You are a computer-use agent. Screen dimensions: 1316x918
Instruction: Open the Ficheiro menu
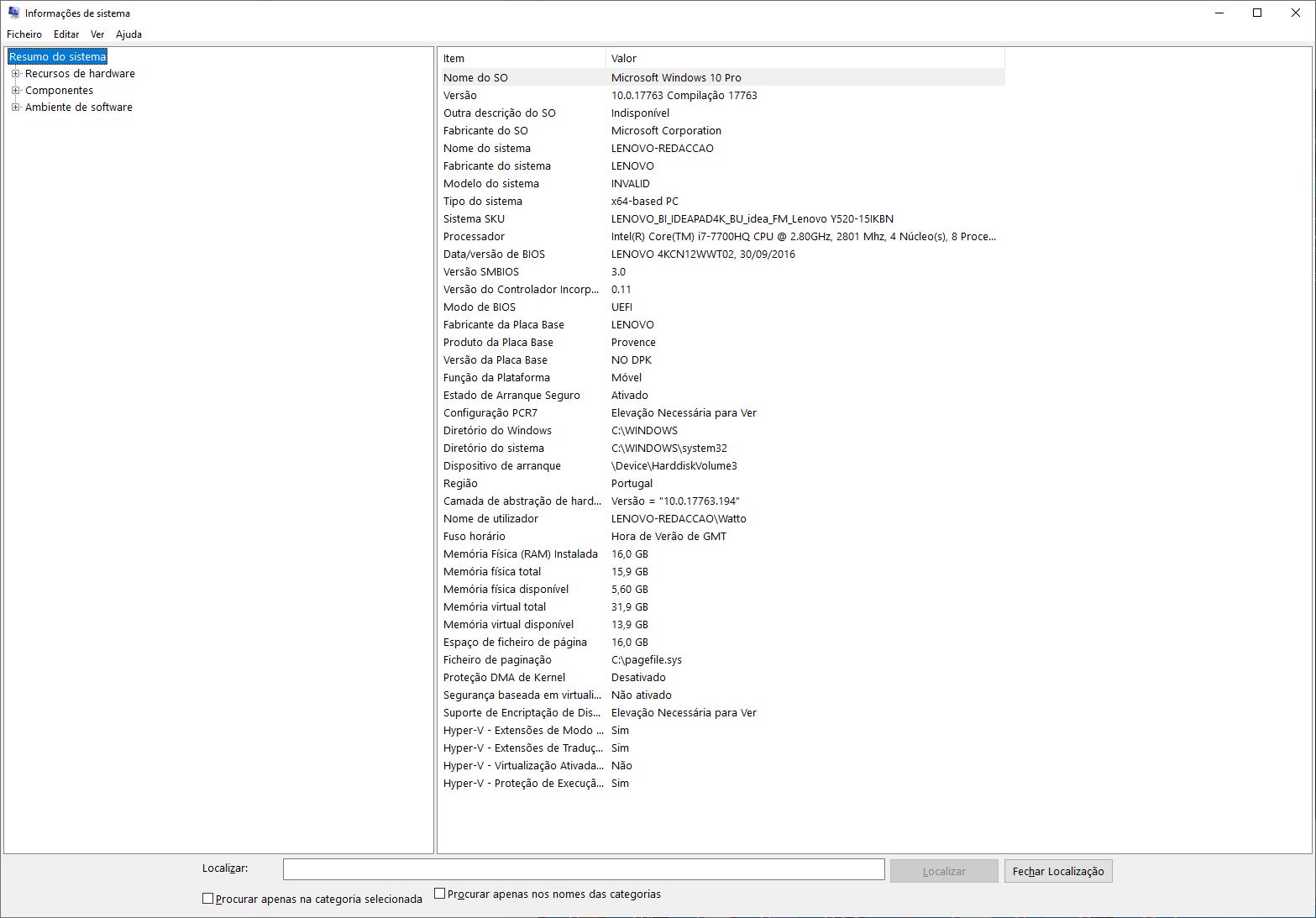click(24, 34)
